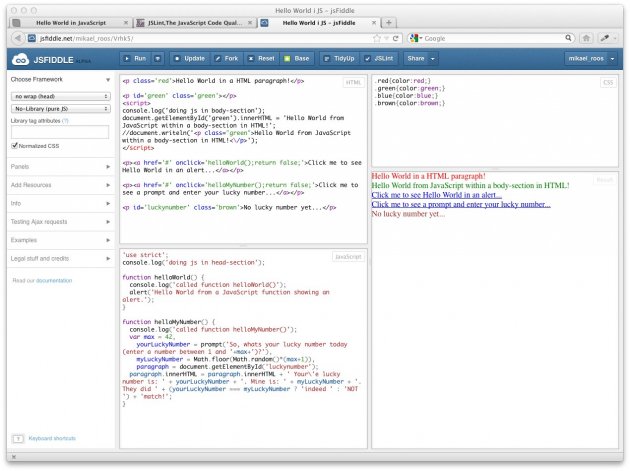Expand the Panels section

pos(60,166)
